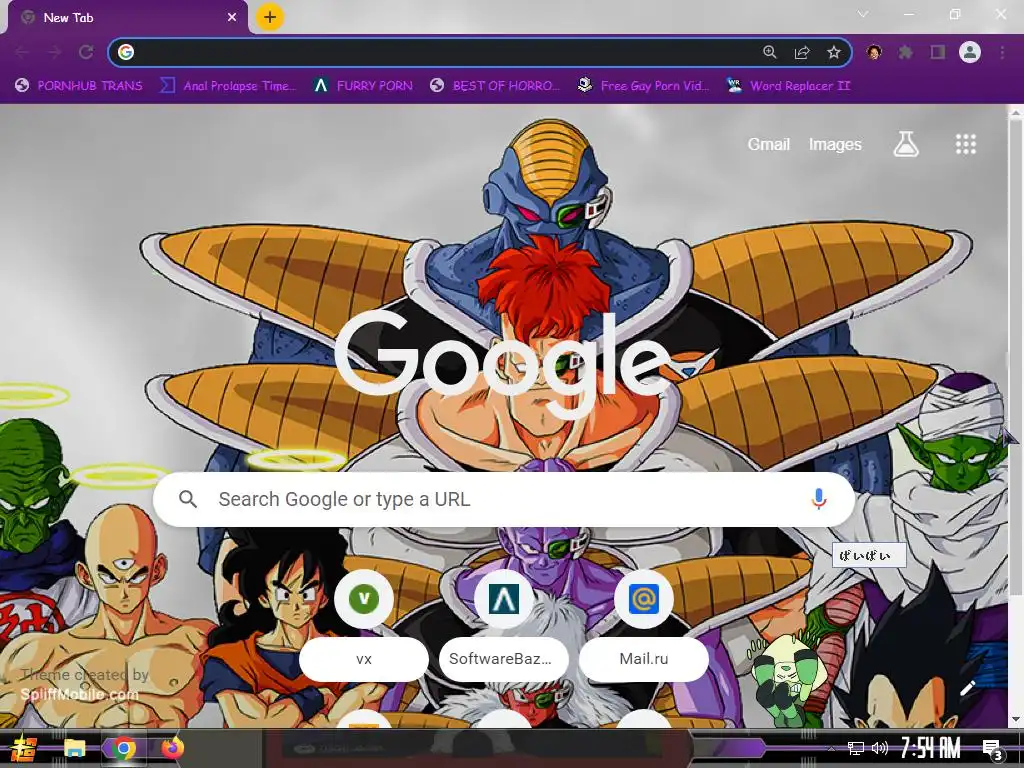Click the Back navigation arrow

22,52
